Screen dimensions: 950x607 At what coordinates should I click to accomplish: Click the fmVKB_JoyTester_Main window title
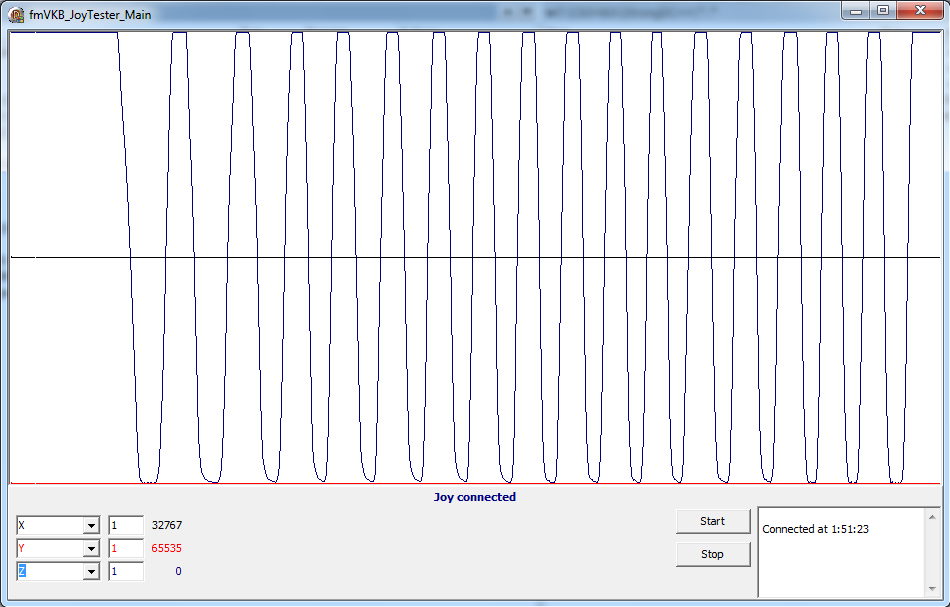pos(90,15)
